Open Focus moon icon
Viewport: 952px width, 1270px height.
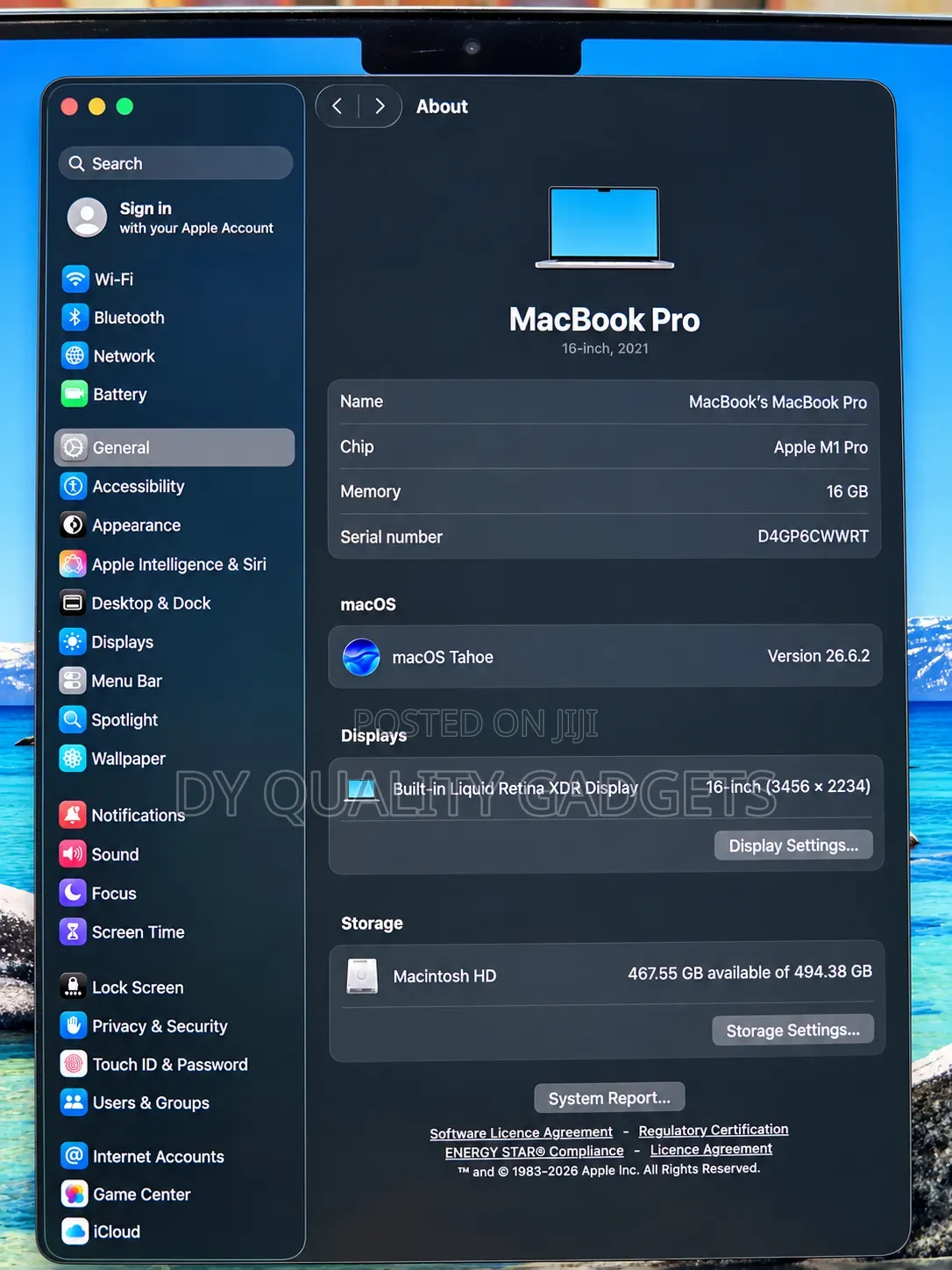[x=73, y=893]
